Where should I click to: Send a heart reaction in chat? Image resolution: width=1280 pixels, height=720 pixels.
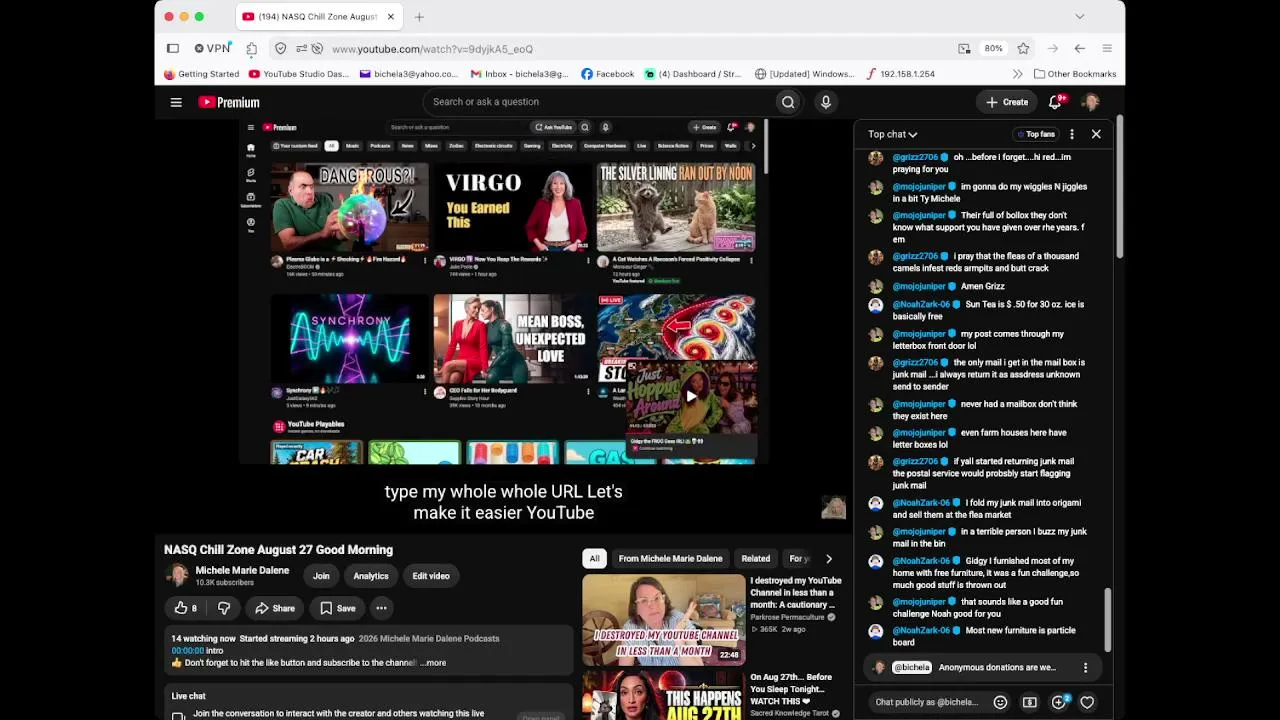point(1087,702)
